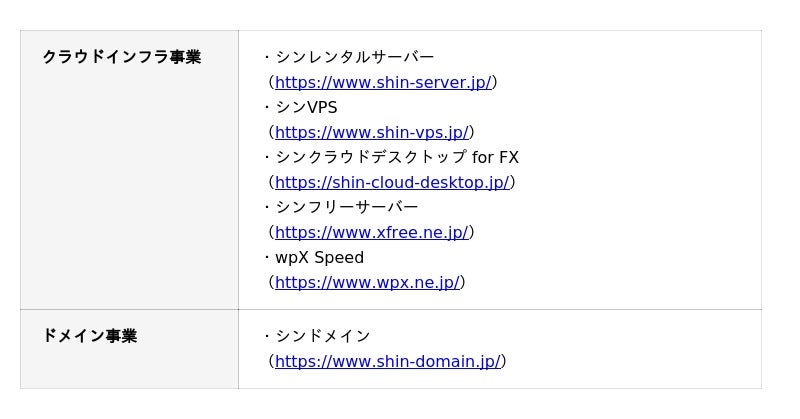Click the bullet before wpX Speed

click(267, 257)
